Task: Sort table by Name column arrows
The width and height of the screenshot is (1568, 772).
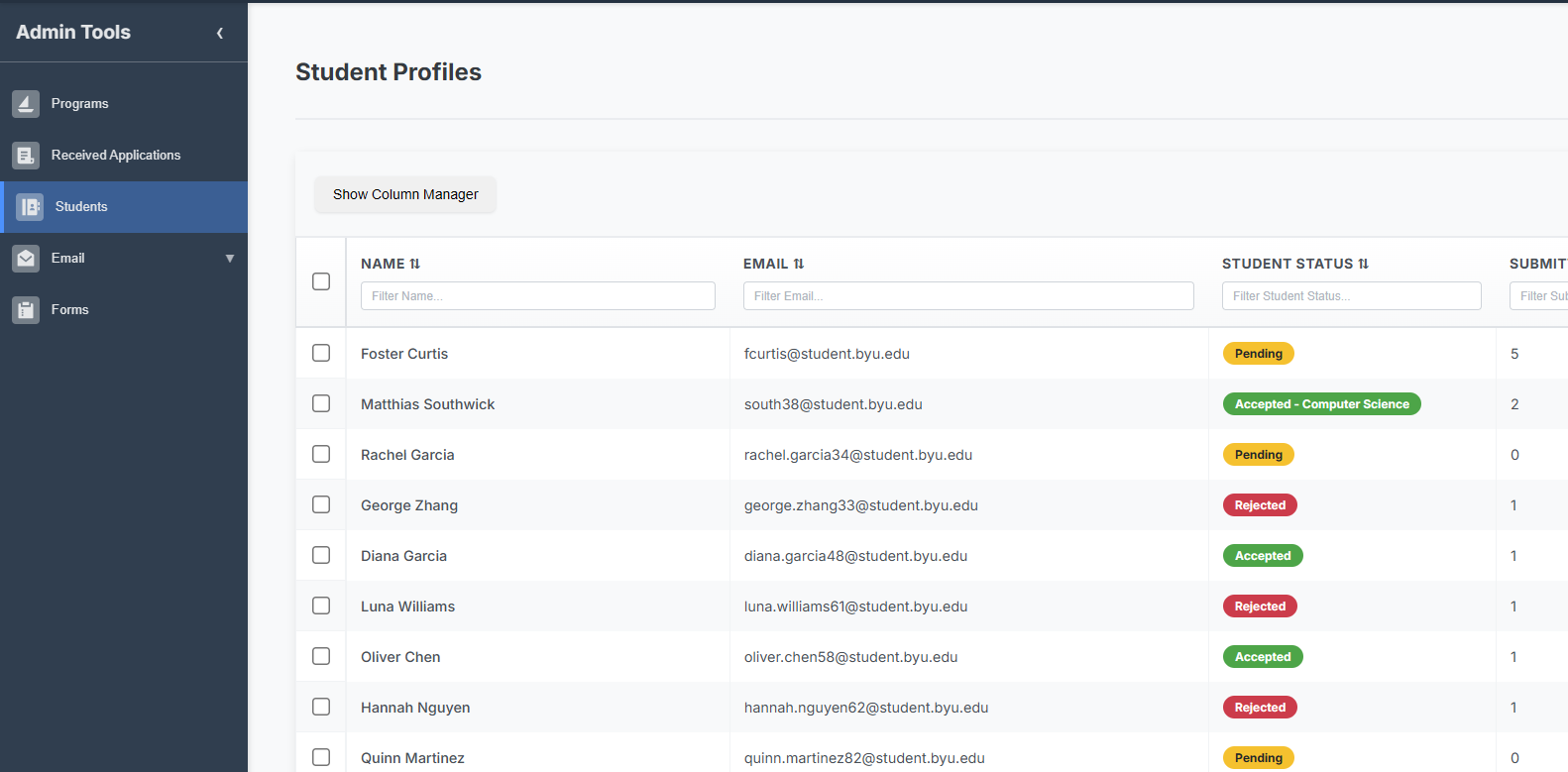Action: tap(415, 264)
